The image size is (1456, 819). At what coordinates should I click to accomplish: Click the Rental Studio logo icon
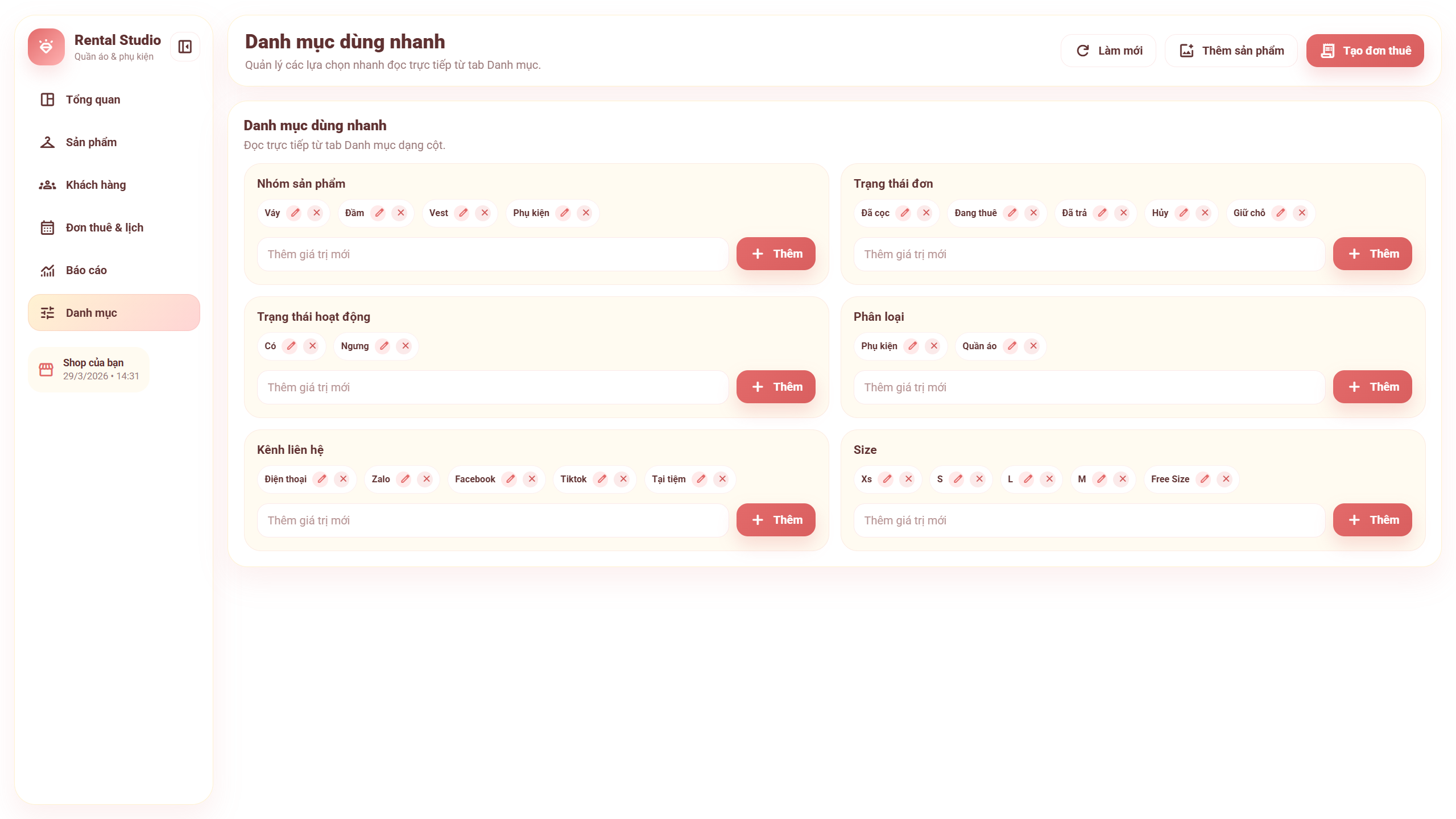point(46,47)
